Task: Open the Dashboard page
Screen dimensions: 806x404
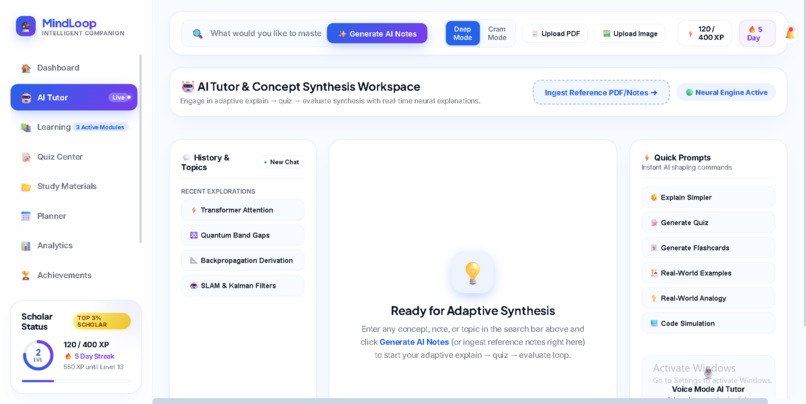Action: [x=74, y=68]
